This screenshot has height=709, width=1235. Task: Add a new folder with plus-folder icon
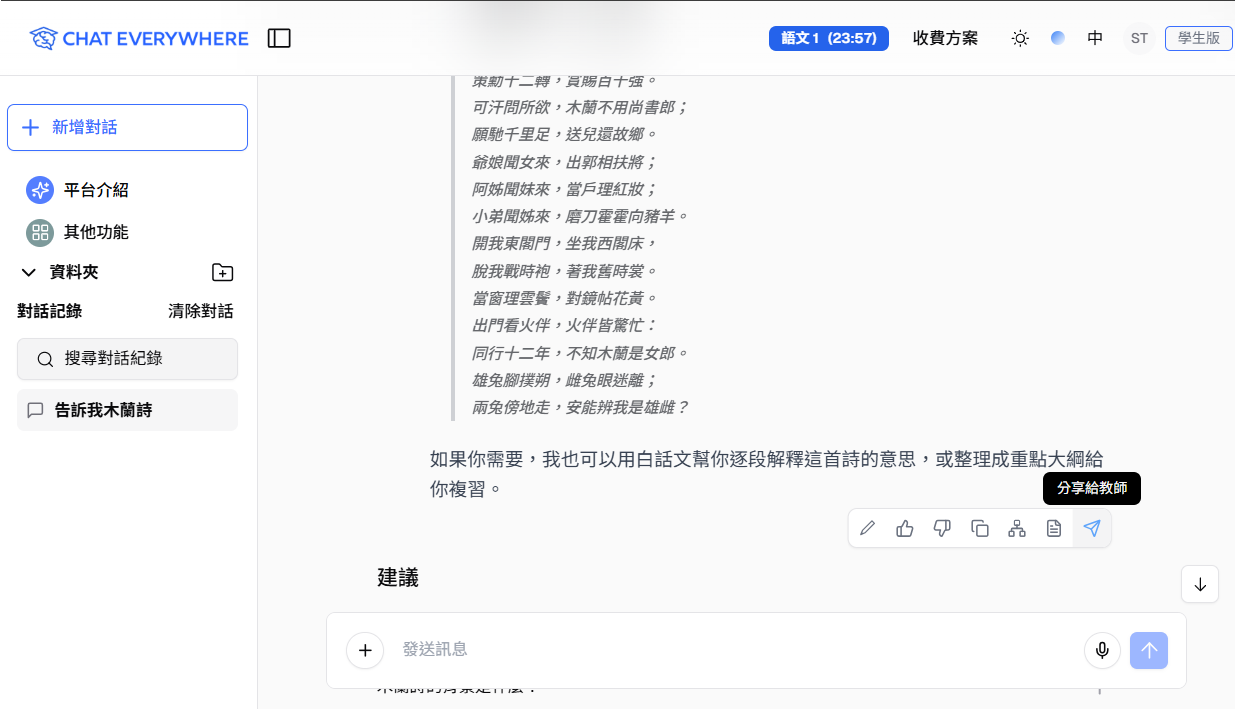click(x=223, y=272)
